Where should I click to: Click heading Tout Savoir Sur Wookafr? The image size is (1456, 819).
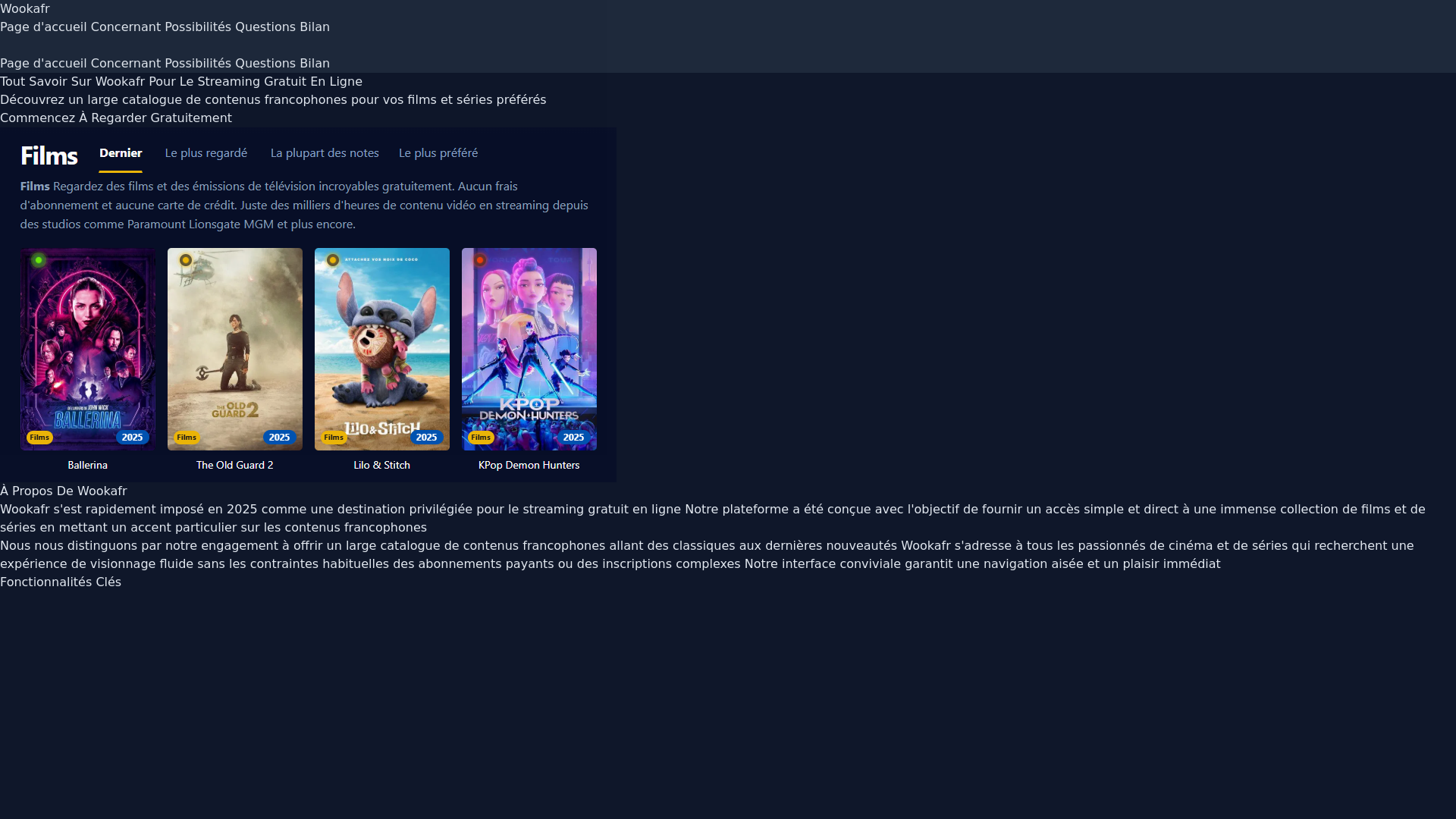point(181,82)
